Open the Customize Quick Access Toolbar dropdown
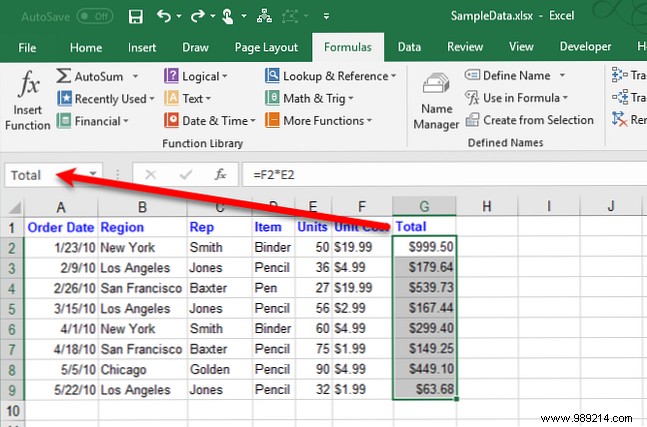Viewport: 647px width, 427px height. tap(326, 17)
